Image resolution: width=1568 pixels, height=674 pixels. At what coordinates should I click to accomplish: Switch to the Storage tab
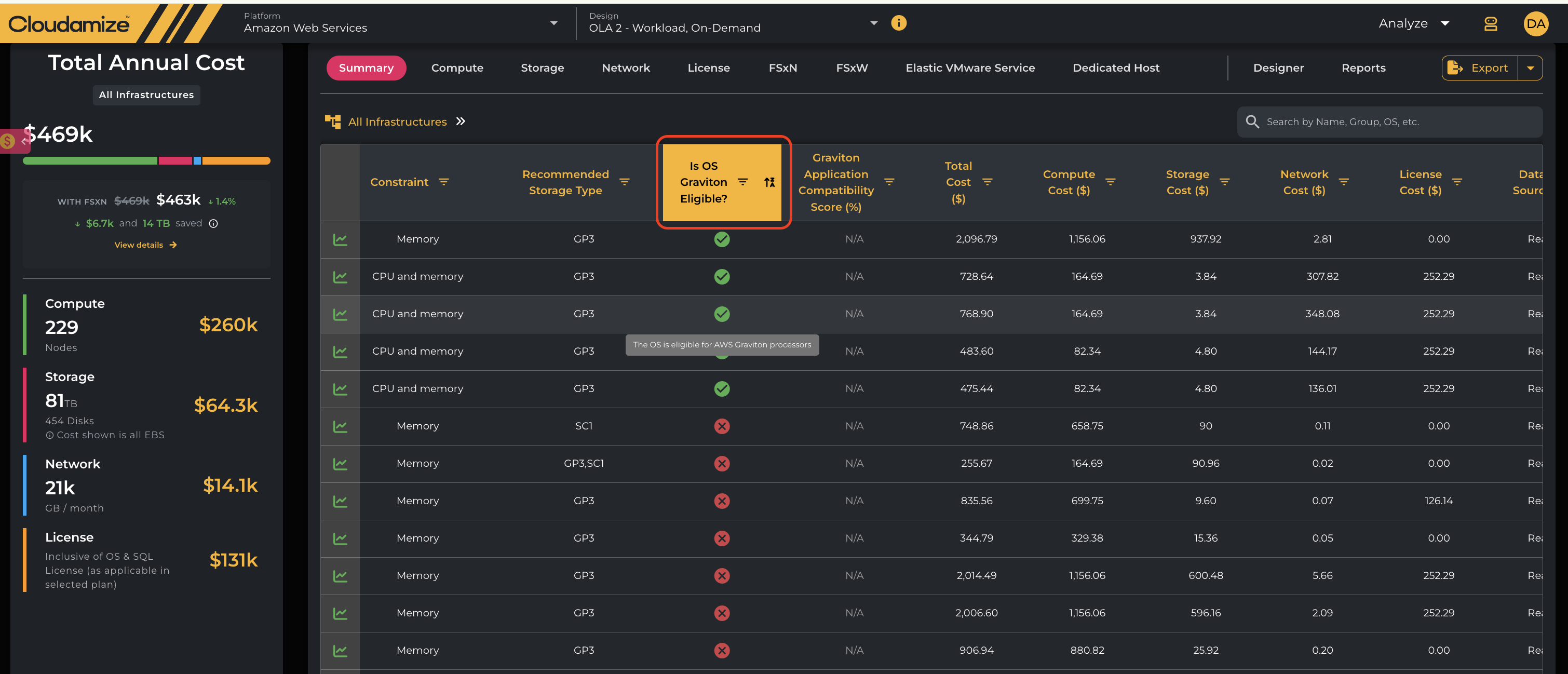coord(543,68)
